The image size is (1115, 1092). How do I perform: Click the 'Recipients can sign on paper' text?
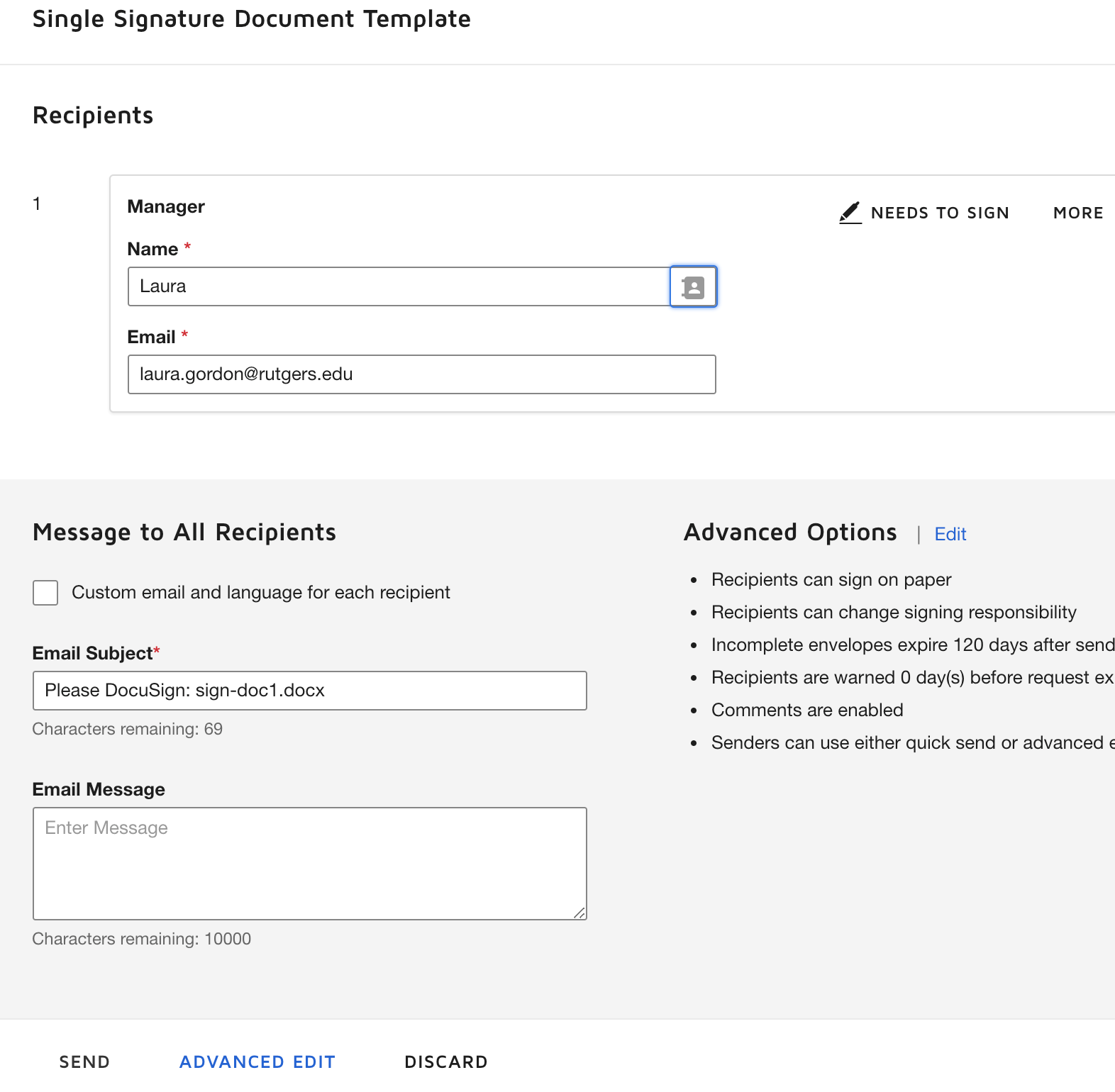(x=831, y=580)
